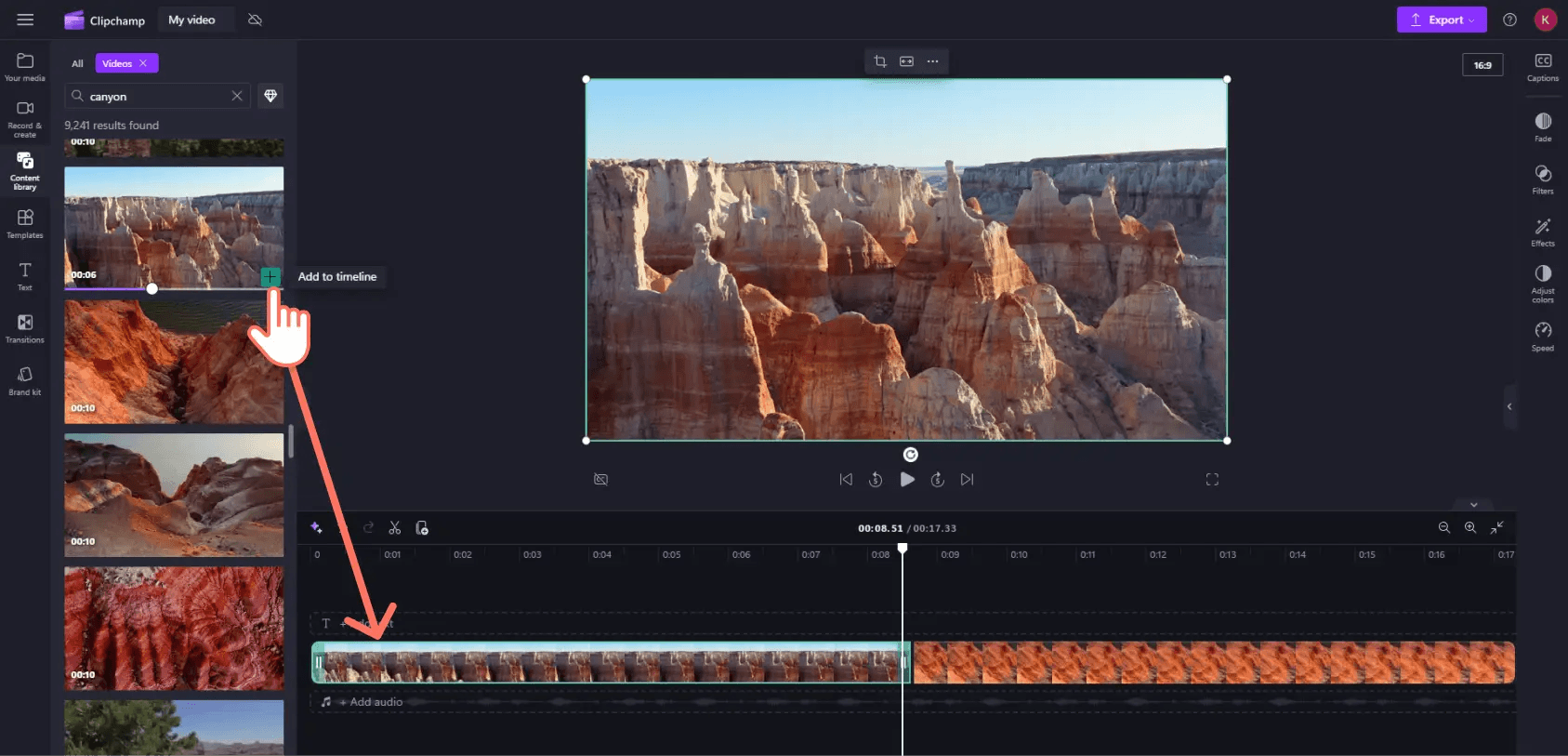
Task: Remove the Videos filter chip
Action: click(143, 63)
